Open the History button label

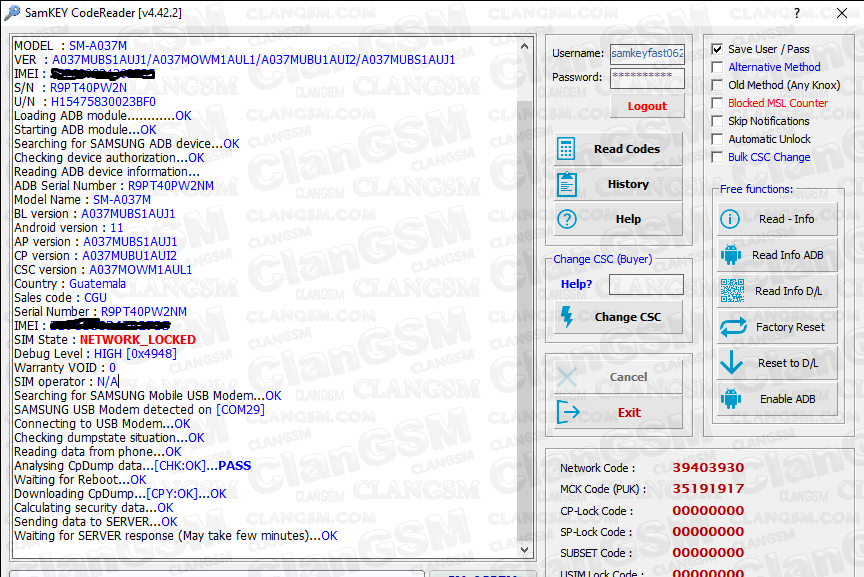[628, 184]
